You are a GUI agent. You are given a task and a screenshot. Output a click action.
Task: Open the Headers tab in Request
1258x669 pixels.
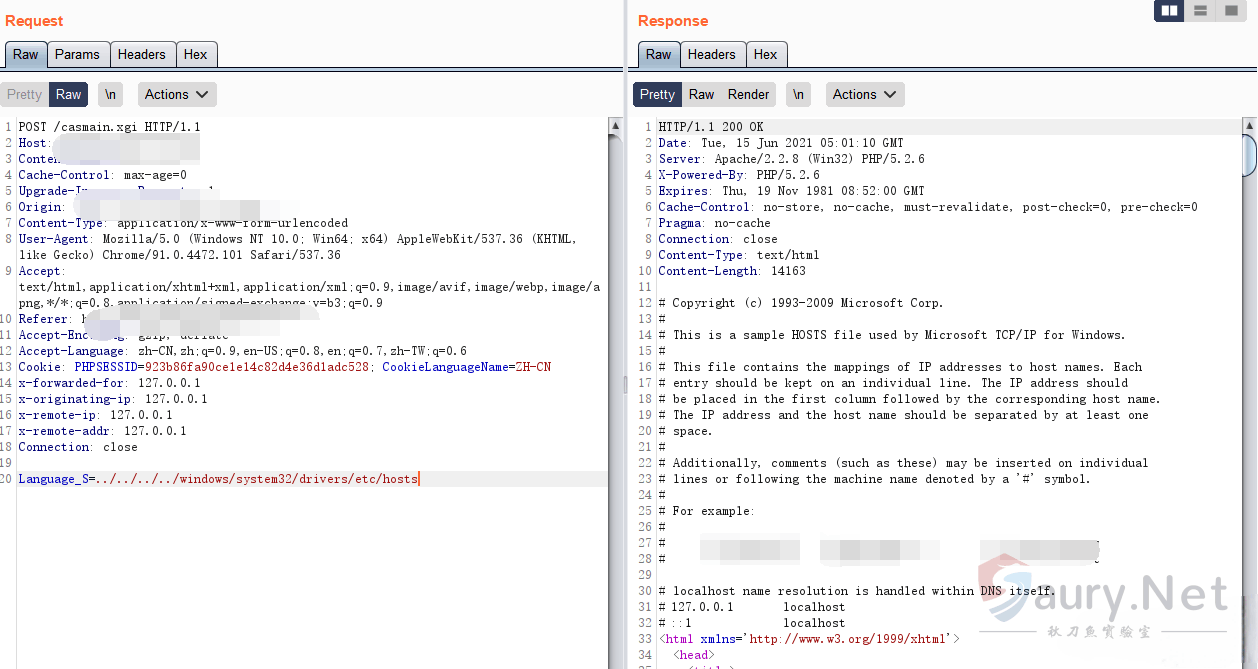coord(141,55)
